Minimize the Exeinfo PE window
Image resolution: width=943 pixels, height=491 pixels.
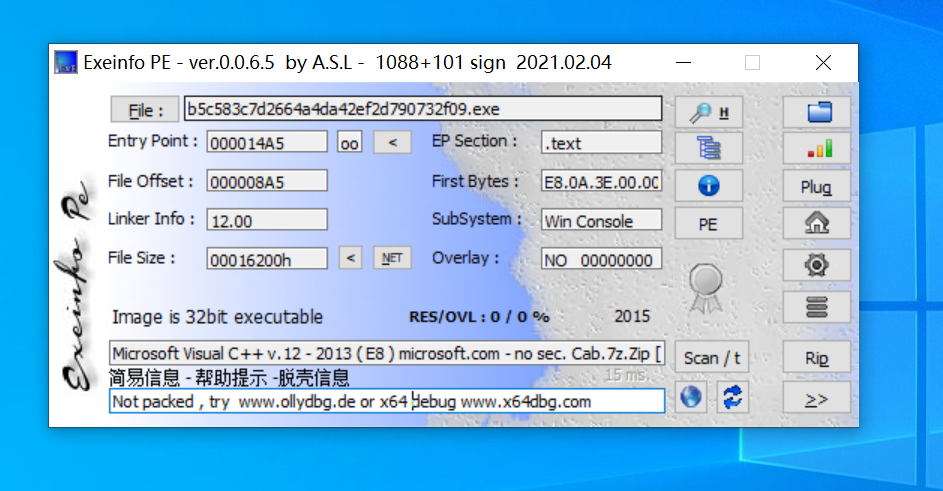coord(683,62)
